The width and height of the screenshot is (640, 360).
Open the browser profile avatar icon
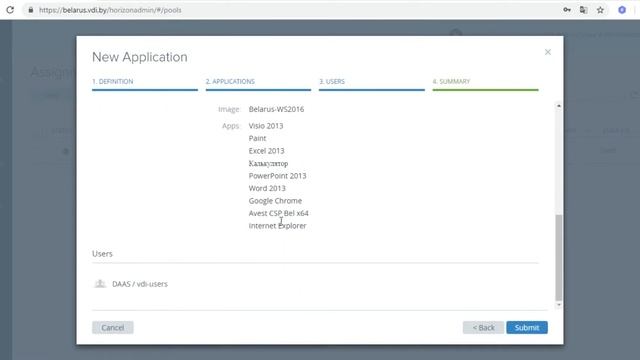click(x=622, y=10)
